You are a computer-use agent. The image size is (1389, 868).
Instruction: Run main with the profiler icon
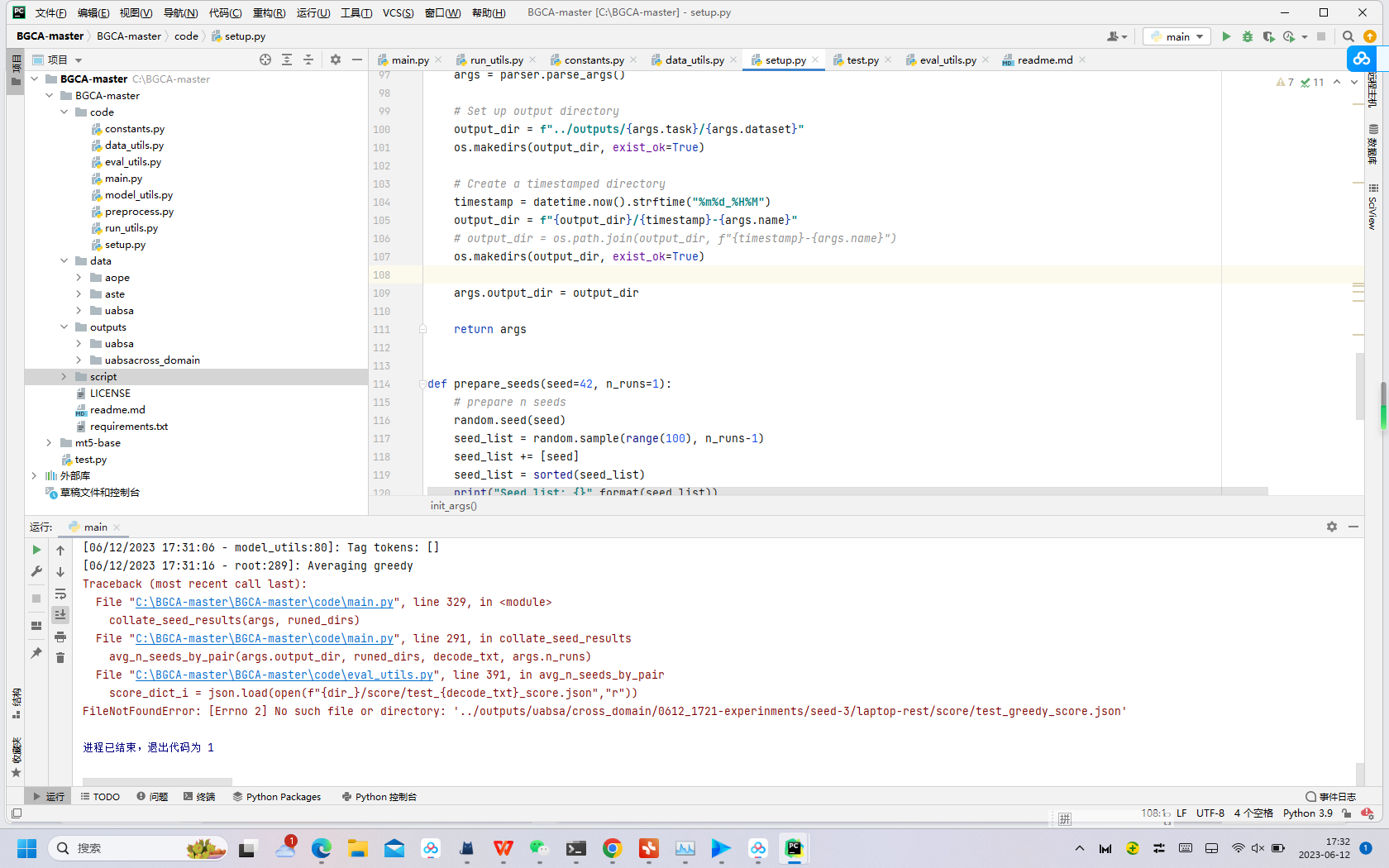click(x=1290, y=36)
